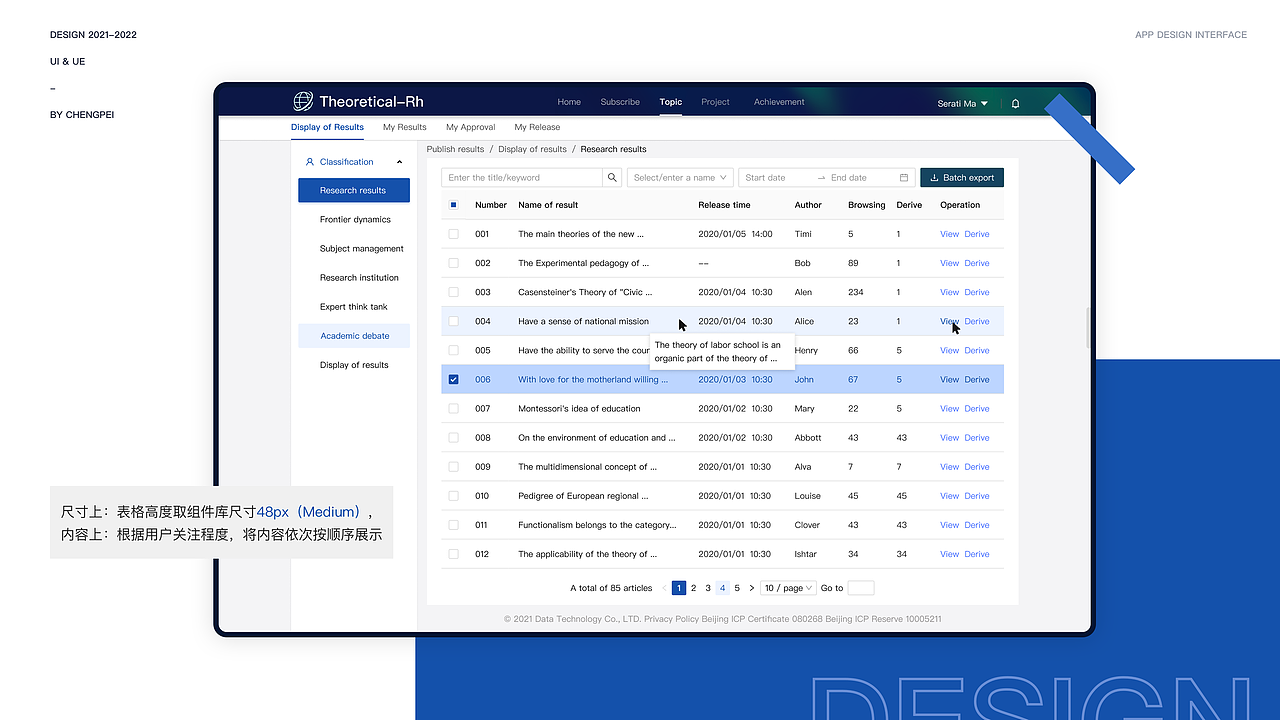This screenshot has width=1280, height=720.
Task: Open the My Release sub-tab
Action: point(537,127)
